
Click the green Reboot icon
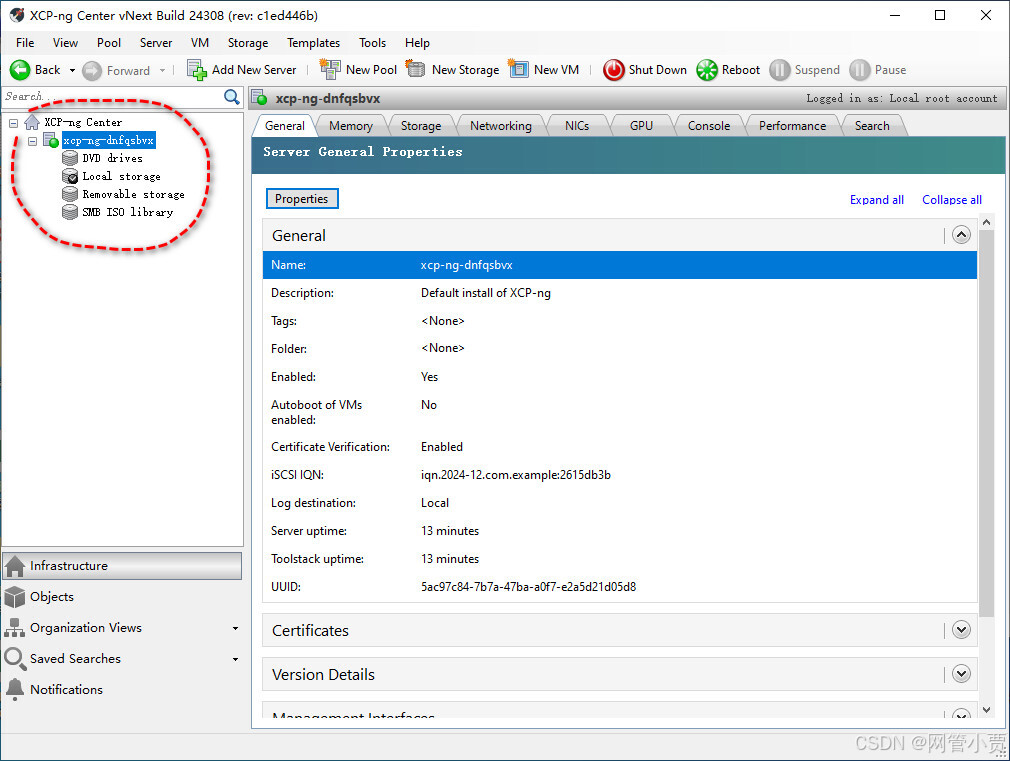(707, 70)
